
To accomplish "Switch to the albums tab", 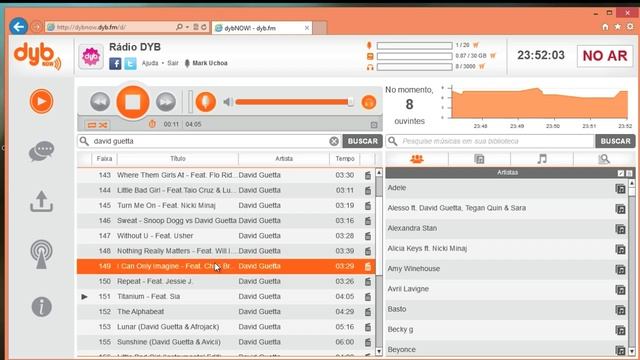I will tap(479, 159).
